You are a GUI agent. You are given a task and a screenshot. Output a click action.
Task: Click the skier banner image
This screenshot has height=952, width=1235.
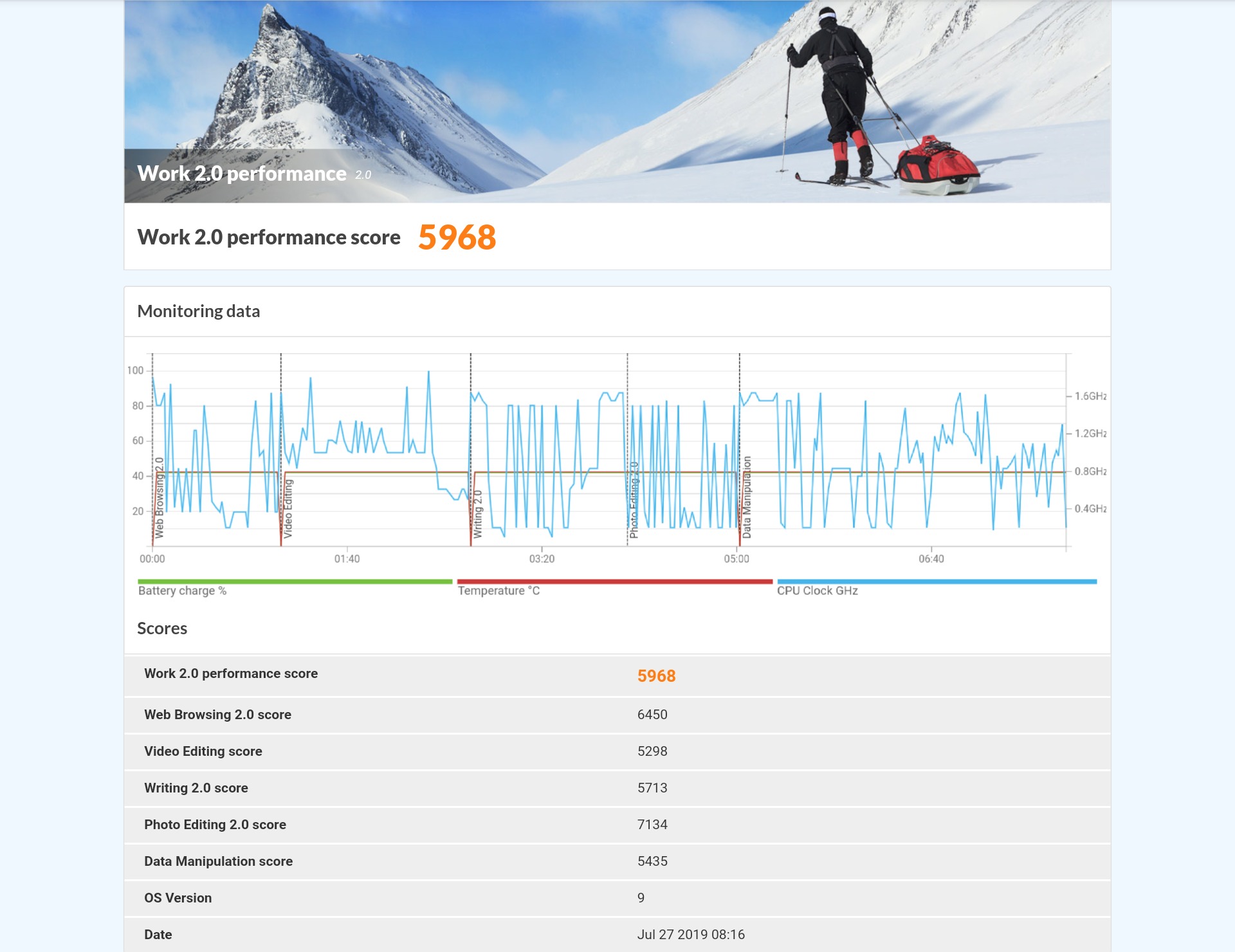(617, 102)
